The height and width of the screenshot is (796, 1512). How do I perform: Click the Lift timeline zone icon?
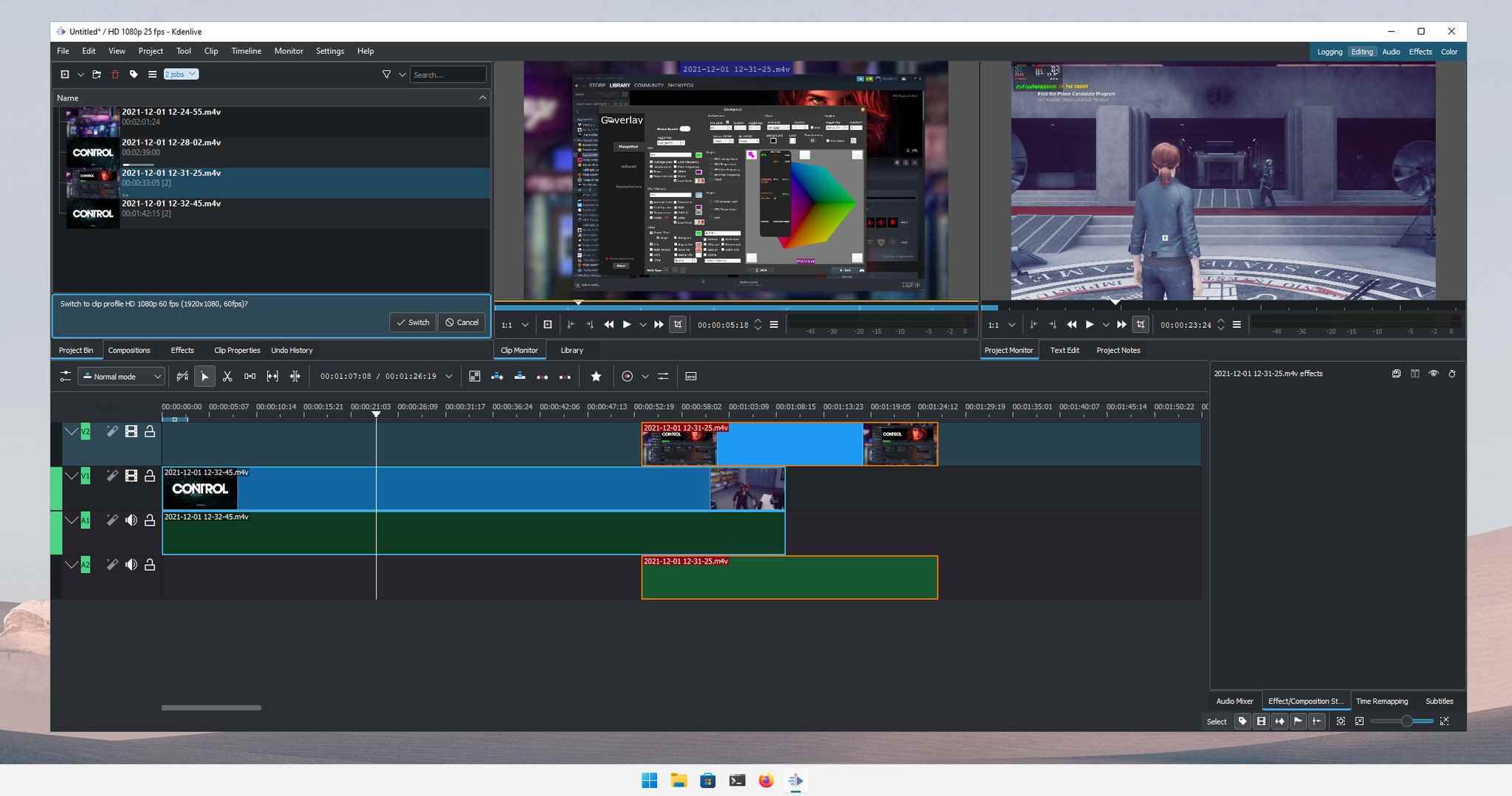565,377
